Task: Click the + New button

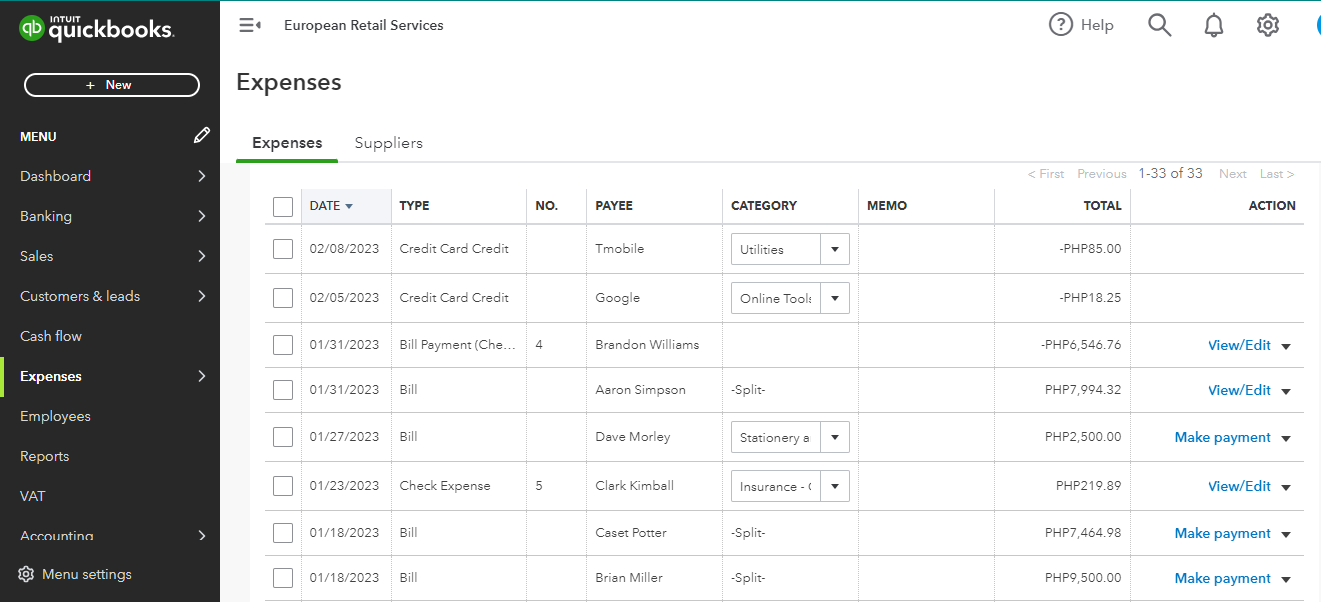Action: [112, 85]
